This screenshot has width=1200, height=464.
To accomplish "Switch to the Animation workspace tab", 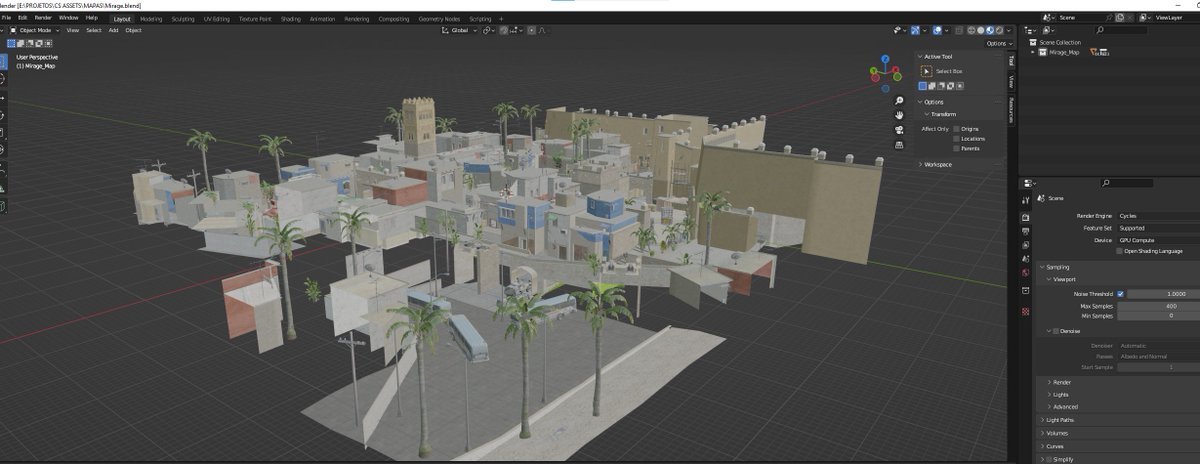I will click(x=323, y=18).
